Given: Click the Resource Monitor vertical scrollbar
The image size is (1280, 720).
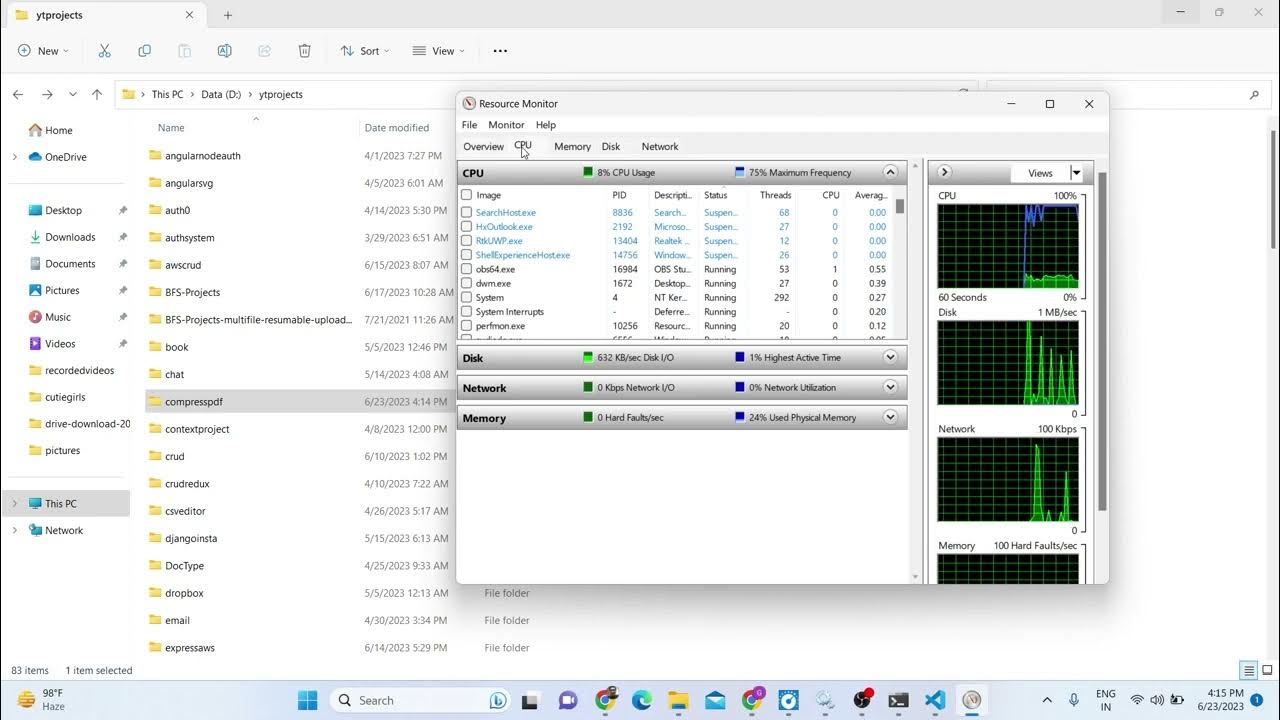Looking at the screenshot, I should point(1103,340).
